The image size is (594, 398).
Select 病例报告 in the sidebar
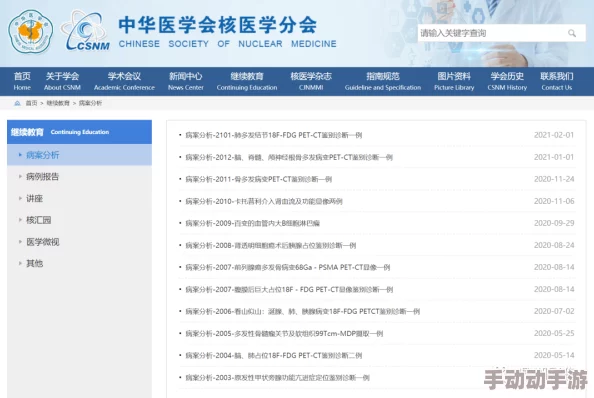click(x=80, y=176)
